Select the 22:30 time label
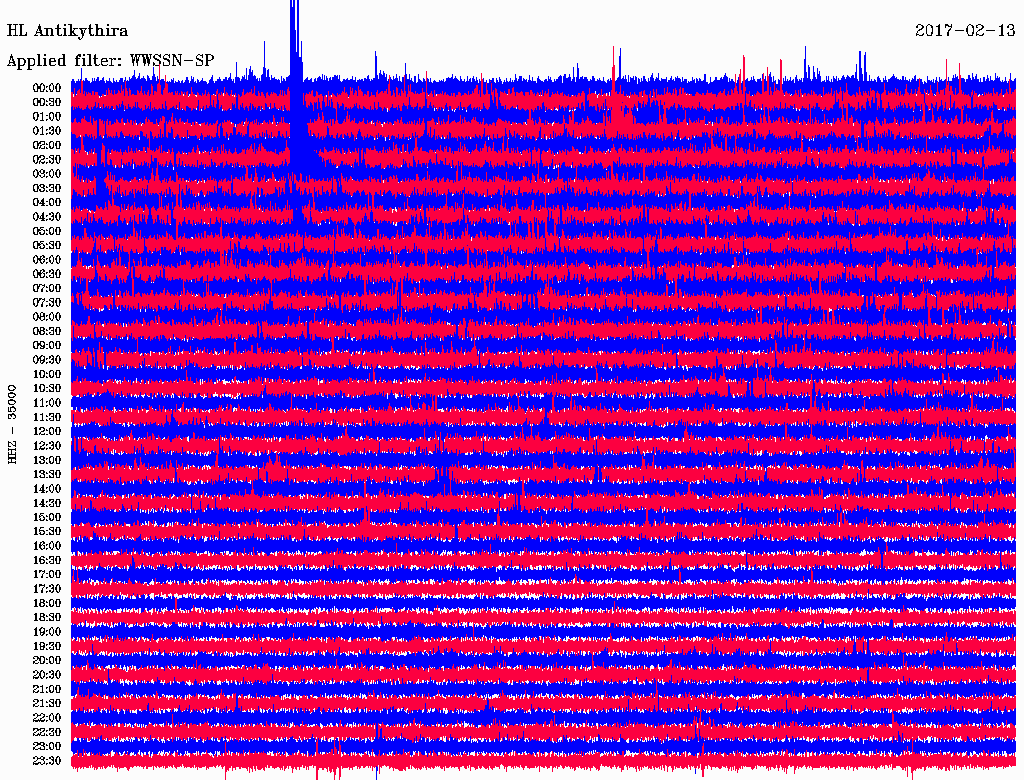Viewport: 1024px width, 780px height. pyautogui.click(x=47, y=732)
